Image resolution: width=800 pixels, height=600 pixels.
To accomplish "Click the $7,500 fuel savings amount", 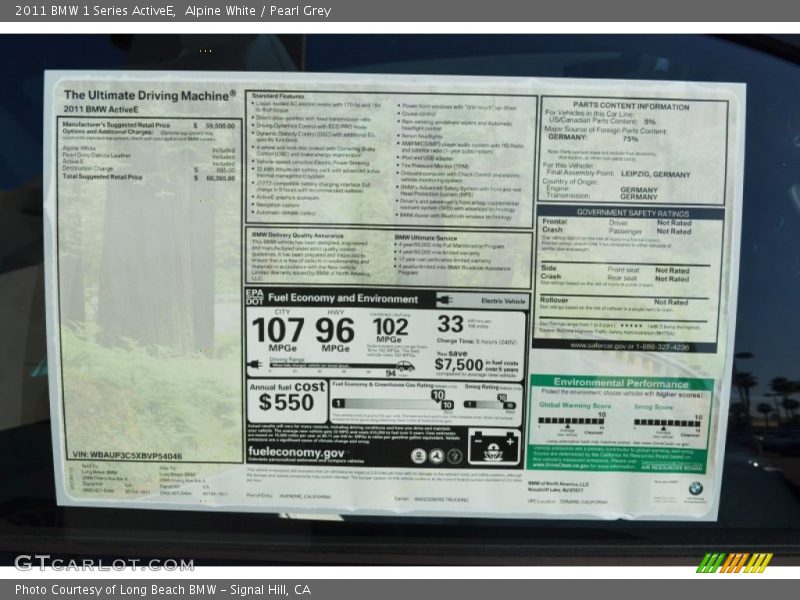I will (459, 364).
